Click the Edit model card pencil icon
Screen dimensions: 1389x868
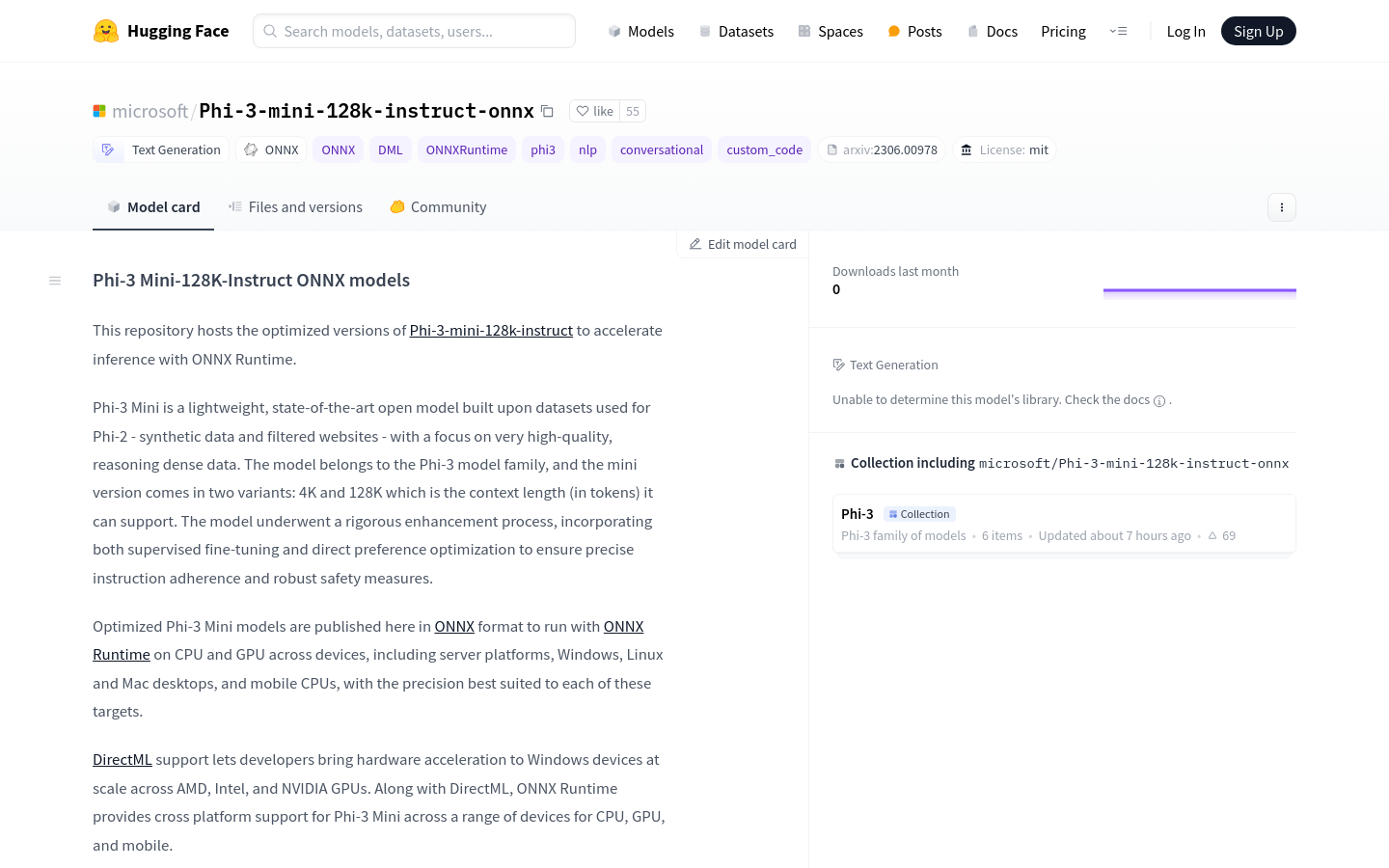695,244
